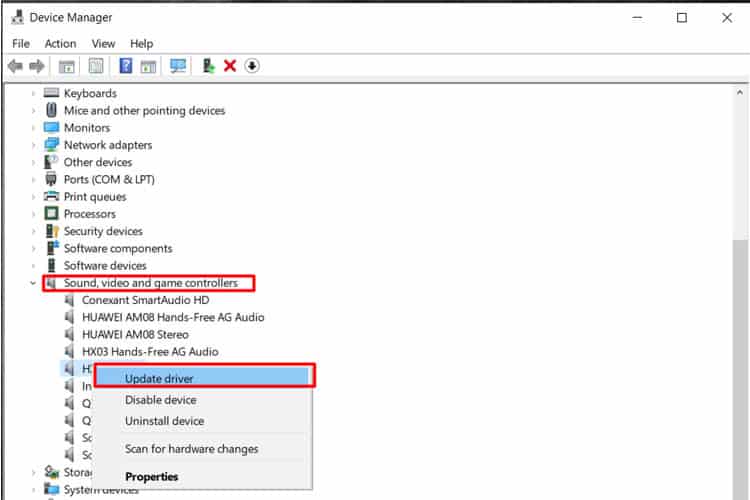The image size is (750, 500).
Task: Choose Update driver from context menu
Action: 204,378
